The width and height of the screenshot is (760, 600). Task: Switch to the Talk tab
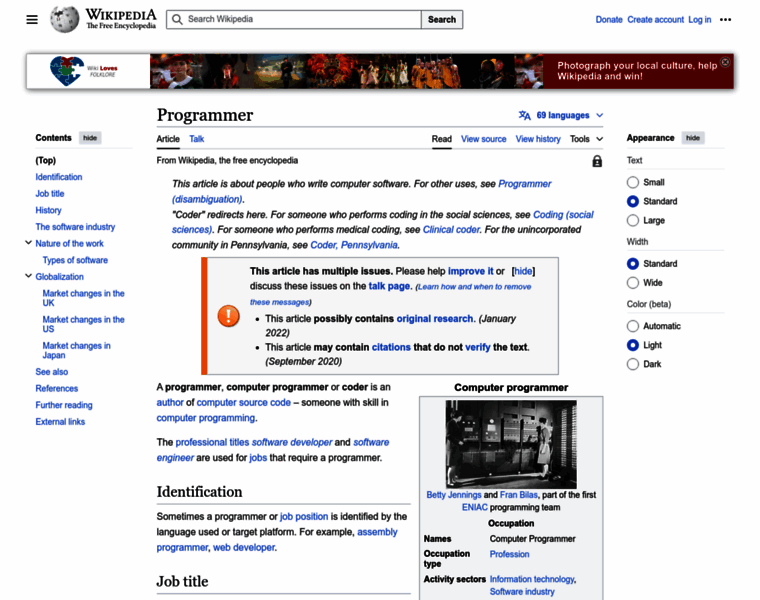coord(197,139)
